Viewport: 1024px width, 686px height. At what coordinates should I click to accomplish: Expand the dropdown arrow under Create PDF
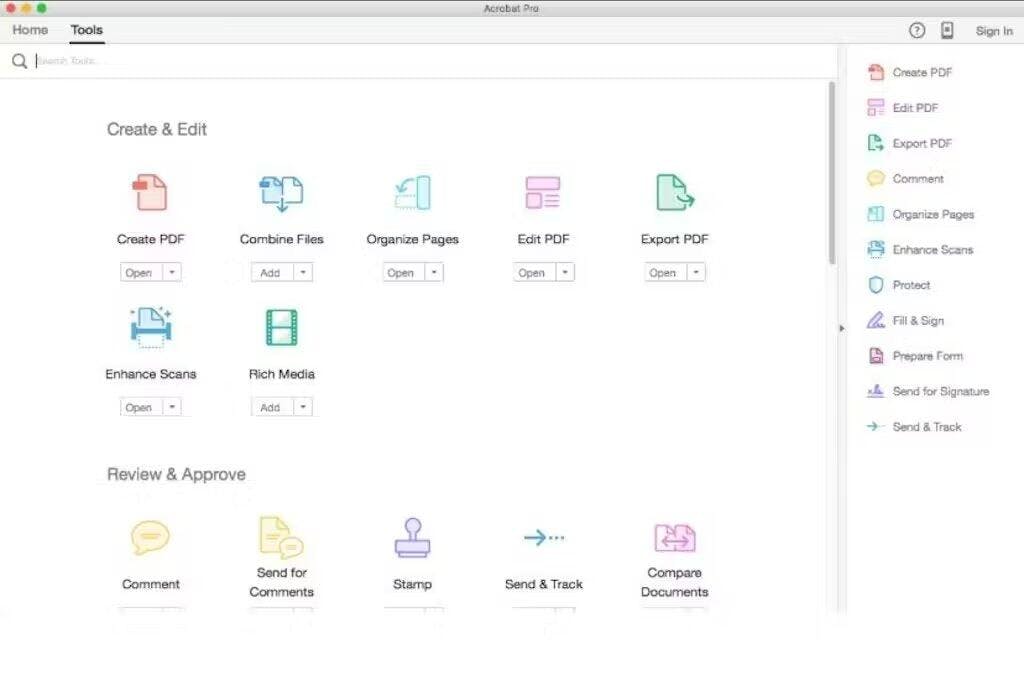tap(171, 273)
